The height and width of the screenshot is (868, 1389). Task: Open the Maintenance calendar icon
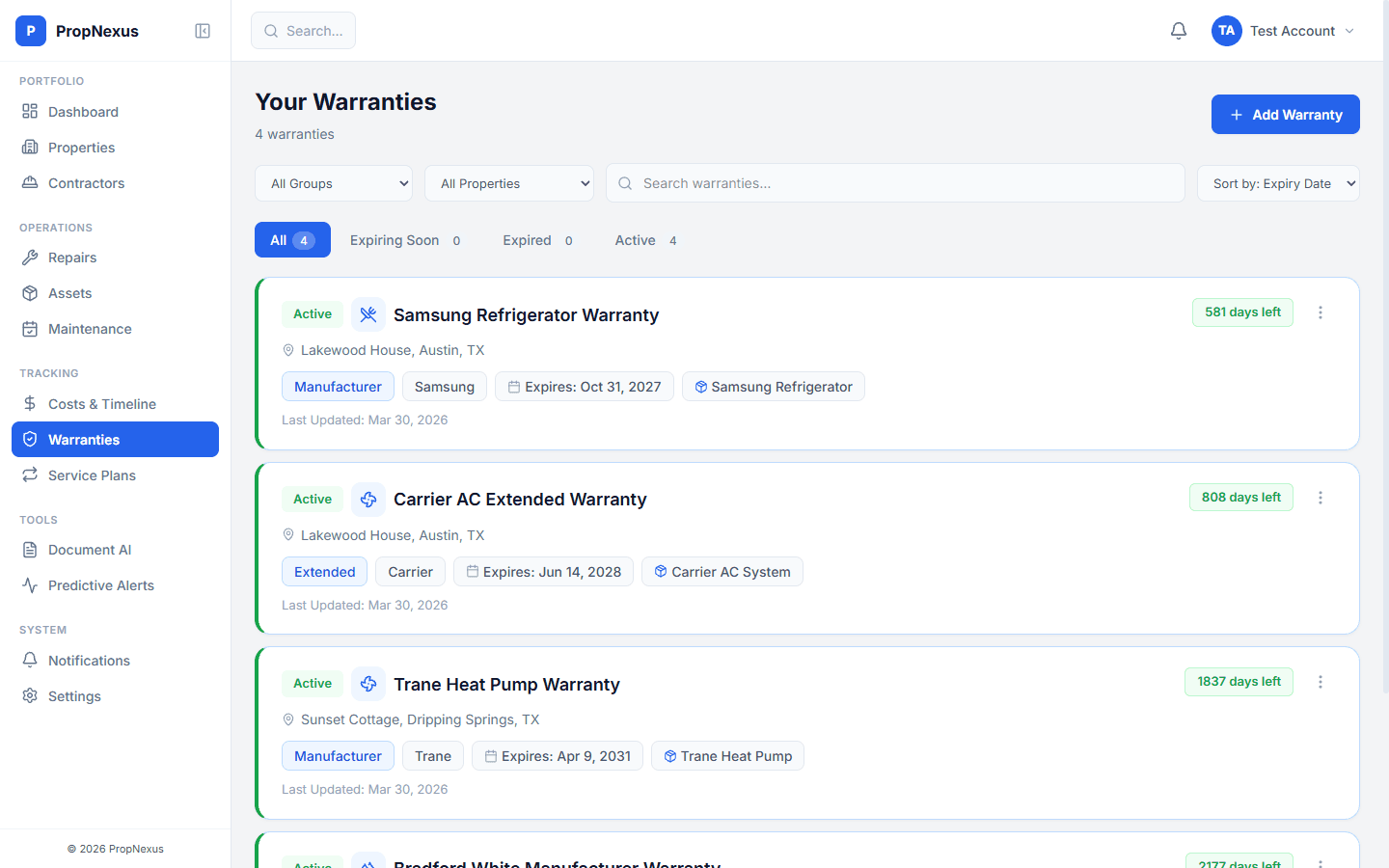[30, 328]
